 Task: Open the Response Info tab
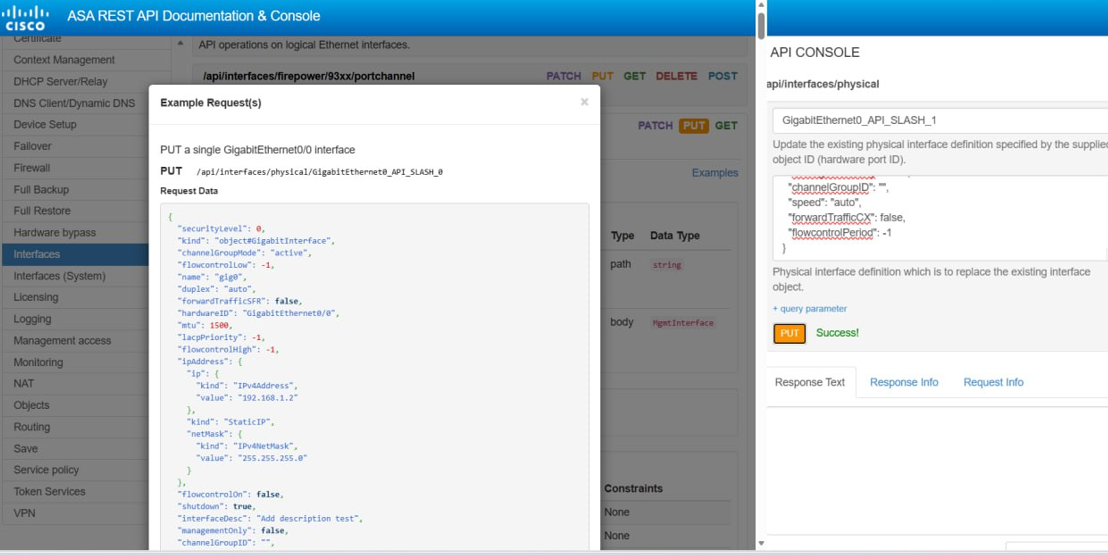[x=903, y=382]
